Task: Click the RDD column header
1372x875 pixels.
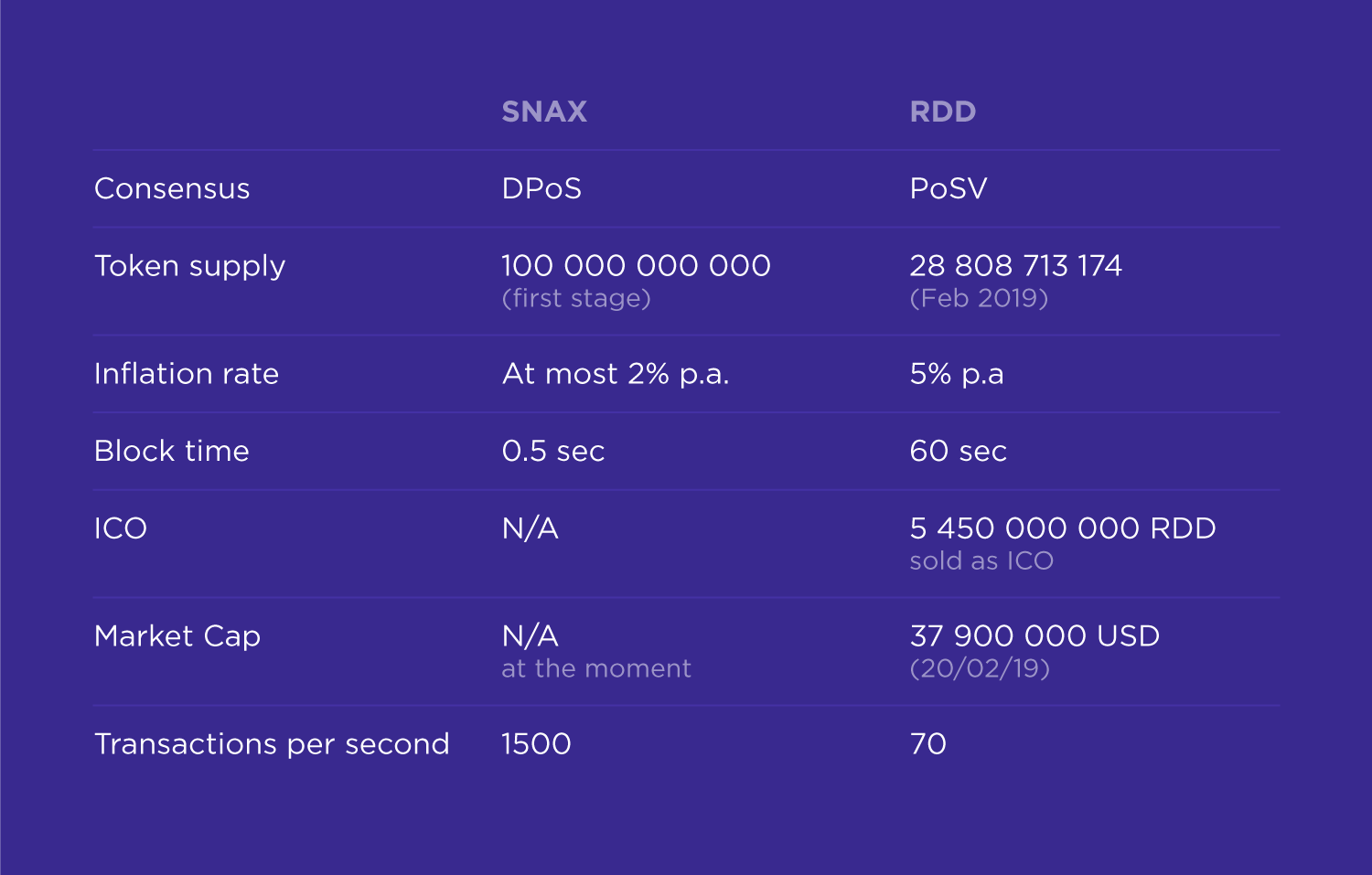Action: [x=942, y=112]
